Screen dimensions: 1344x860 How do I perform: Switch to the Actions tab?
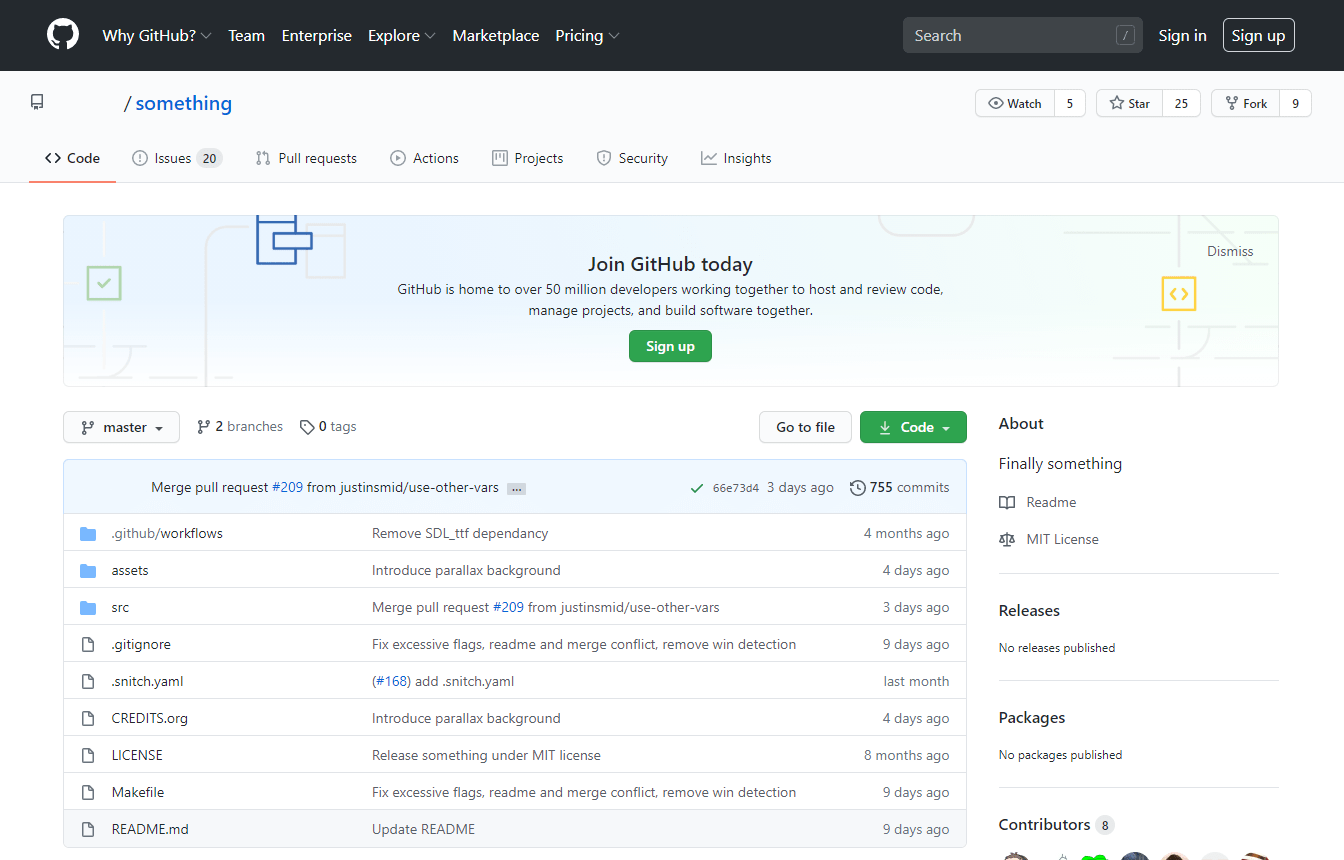(425, 158)
